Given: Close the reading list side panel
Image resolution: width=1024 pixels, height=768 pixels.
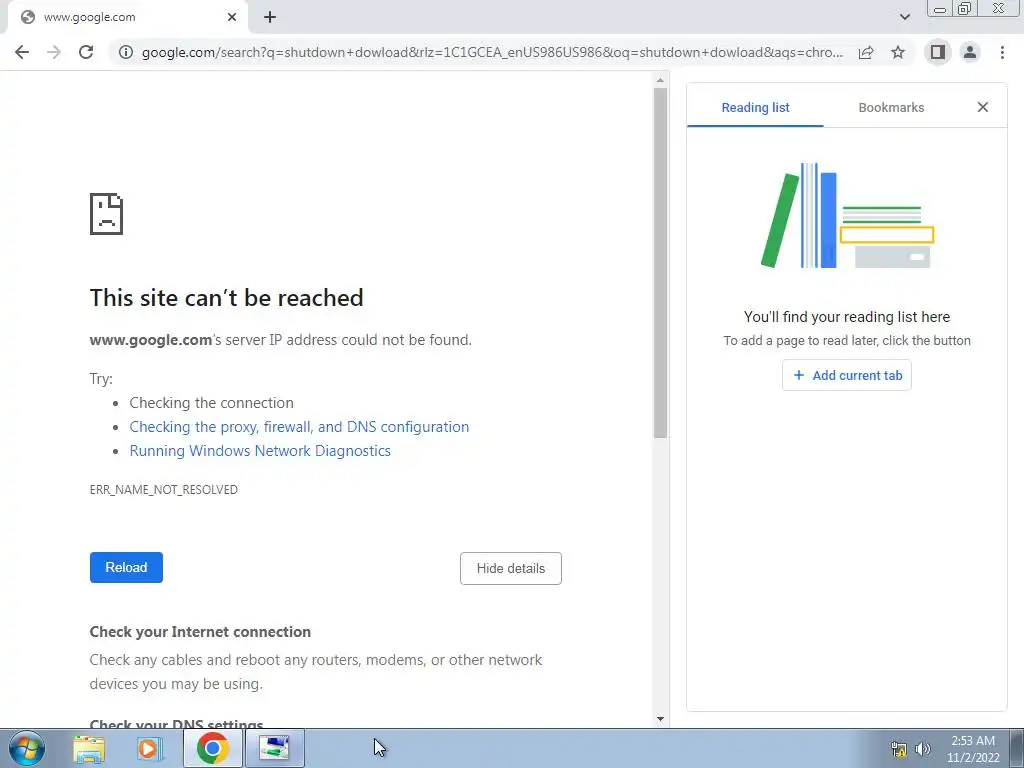Looking at the screenshot, I should [982, 107].
